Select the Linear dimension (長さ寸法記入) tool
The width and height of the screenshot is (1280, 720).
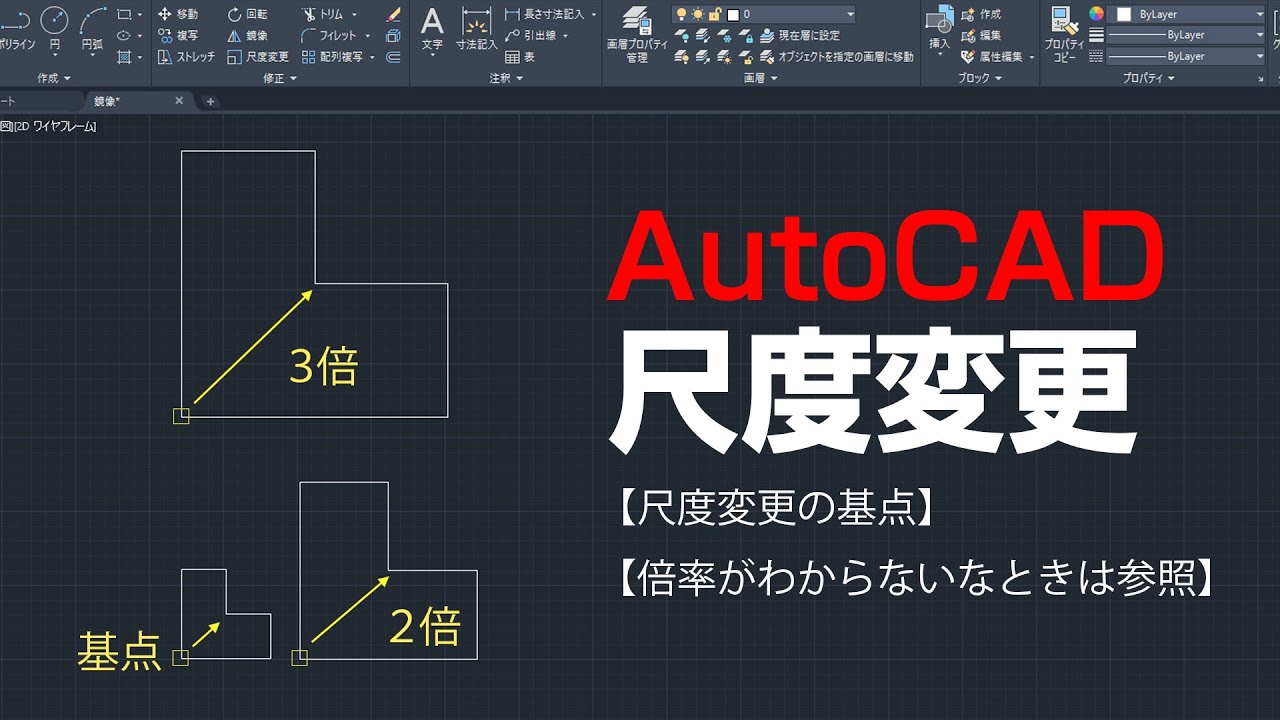pyautogui.click(x=544, y=14)
